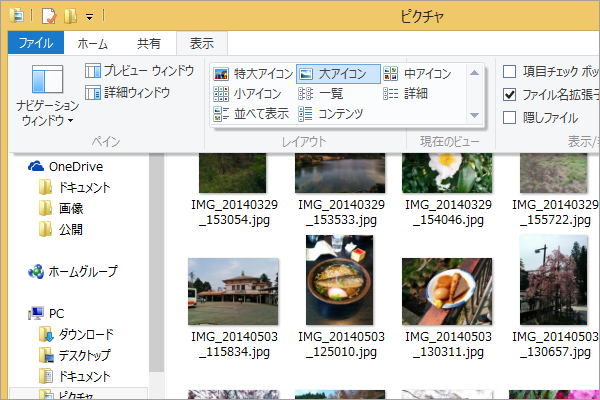Image resolution: width=600 pixels, height=400 pixels.
Task: Open the ドキュメント folder under PC
Action: 75,377
